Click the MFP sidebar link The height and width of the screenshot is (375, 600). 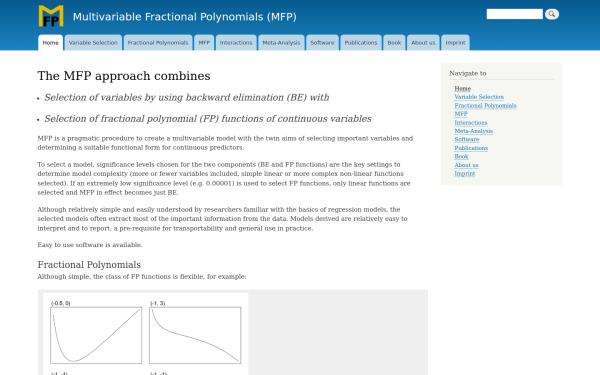click(x=461, y=114)
